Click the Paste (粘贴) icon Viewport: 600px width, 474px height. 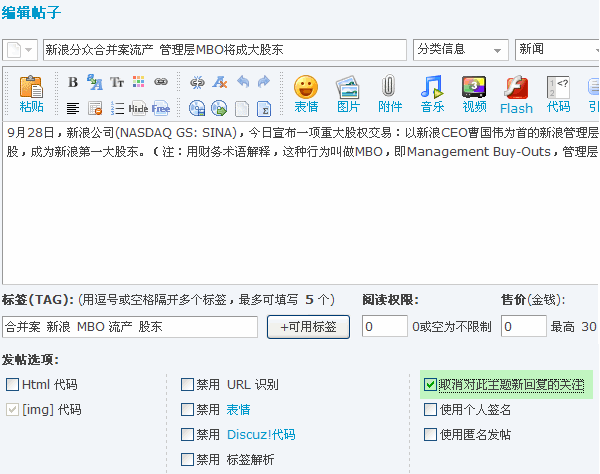click(31, 92)
